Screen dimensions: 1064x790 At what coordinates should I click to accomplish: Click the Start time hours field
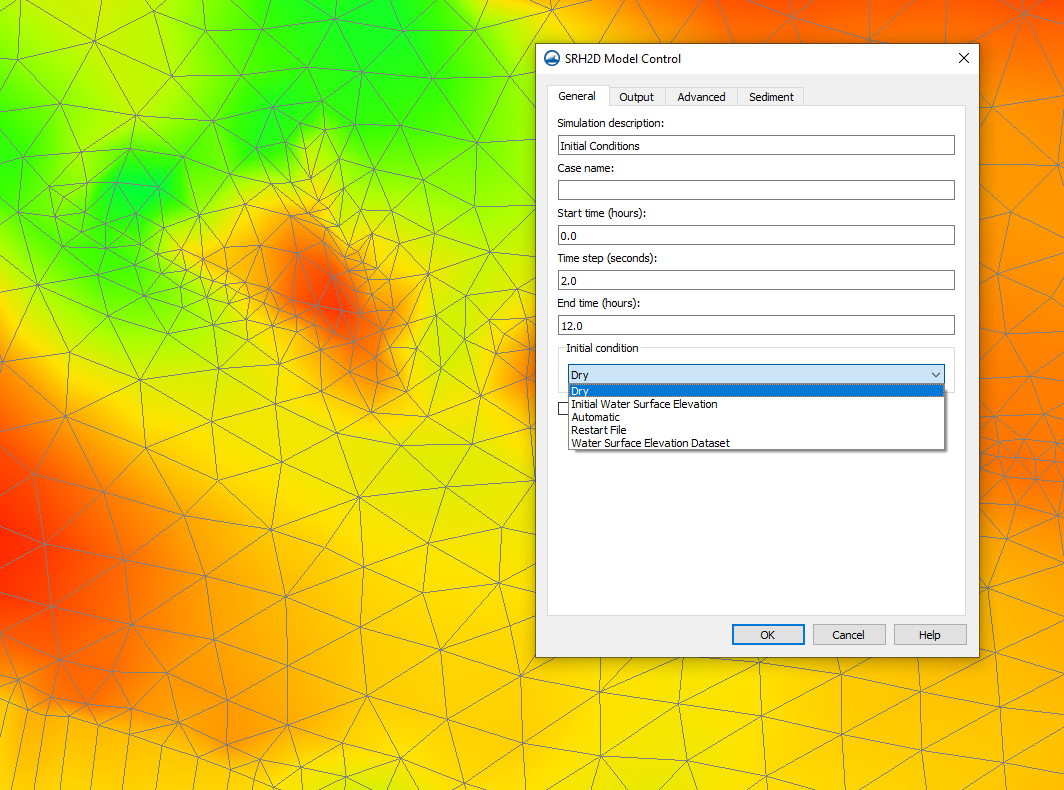click(x=756, y=236)
